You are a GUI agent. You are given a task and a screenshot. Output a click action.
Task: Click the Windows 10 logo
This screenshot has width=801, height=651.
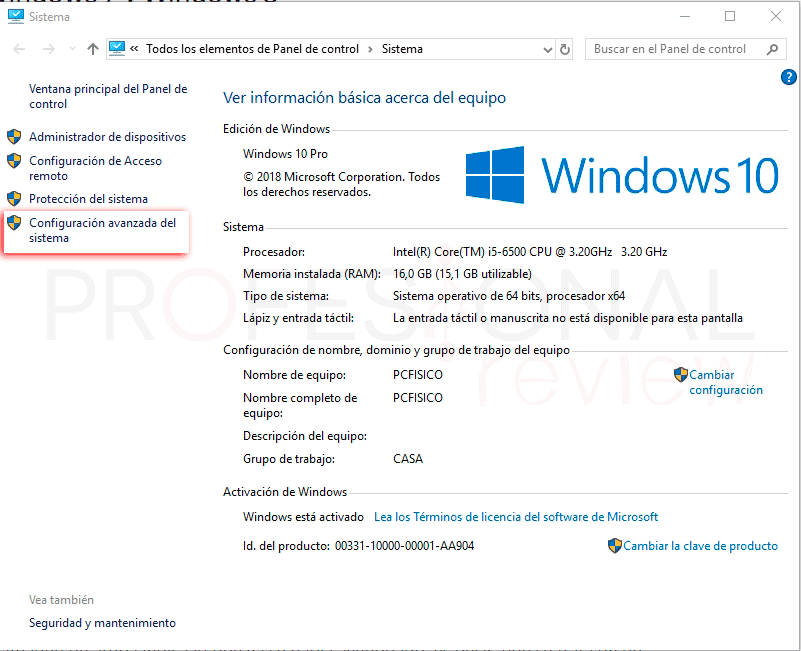(622, 175)
